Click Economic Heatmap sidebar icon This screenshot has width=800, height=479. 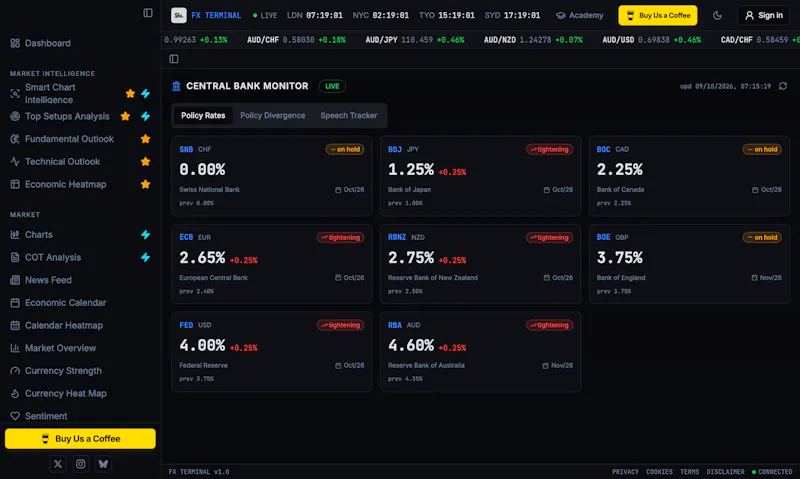click(15, 184)
